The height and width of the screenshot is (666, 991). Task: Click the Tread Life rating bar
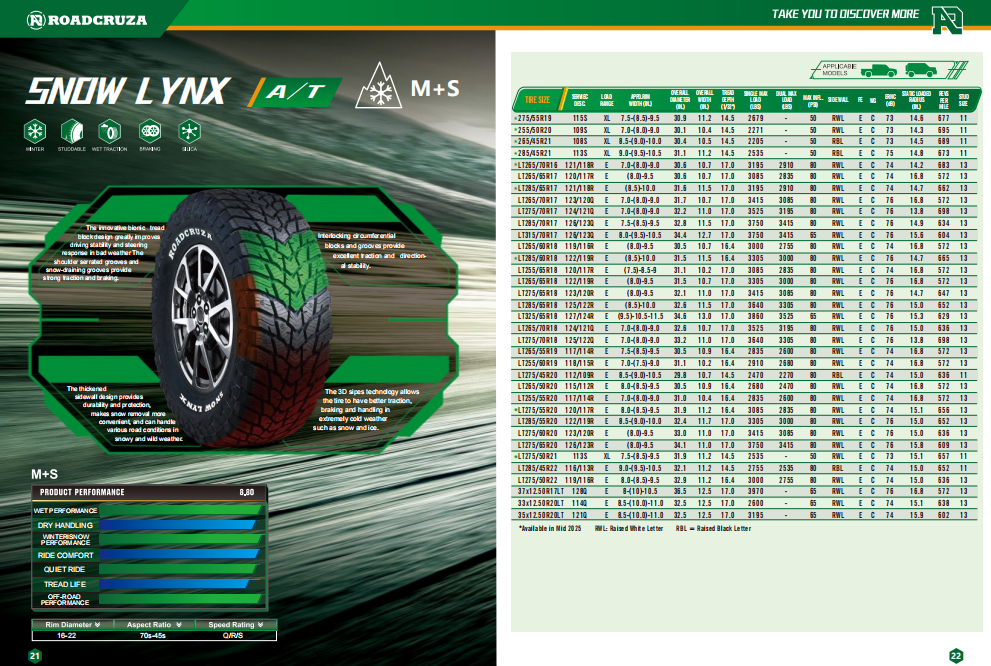174,584
